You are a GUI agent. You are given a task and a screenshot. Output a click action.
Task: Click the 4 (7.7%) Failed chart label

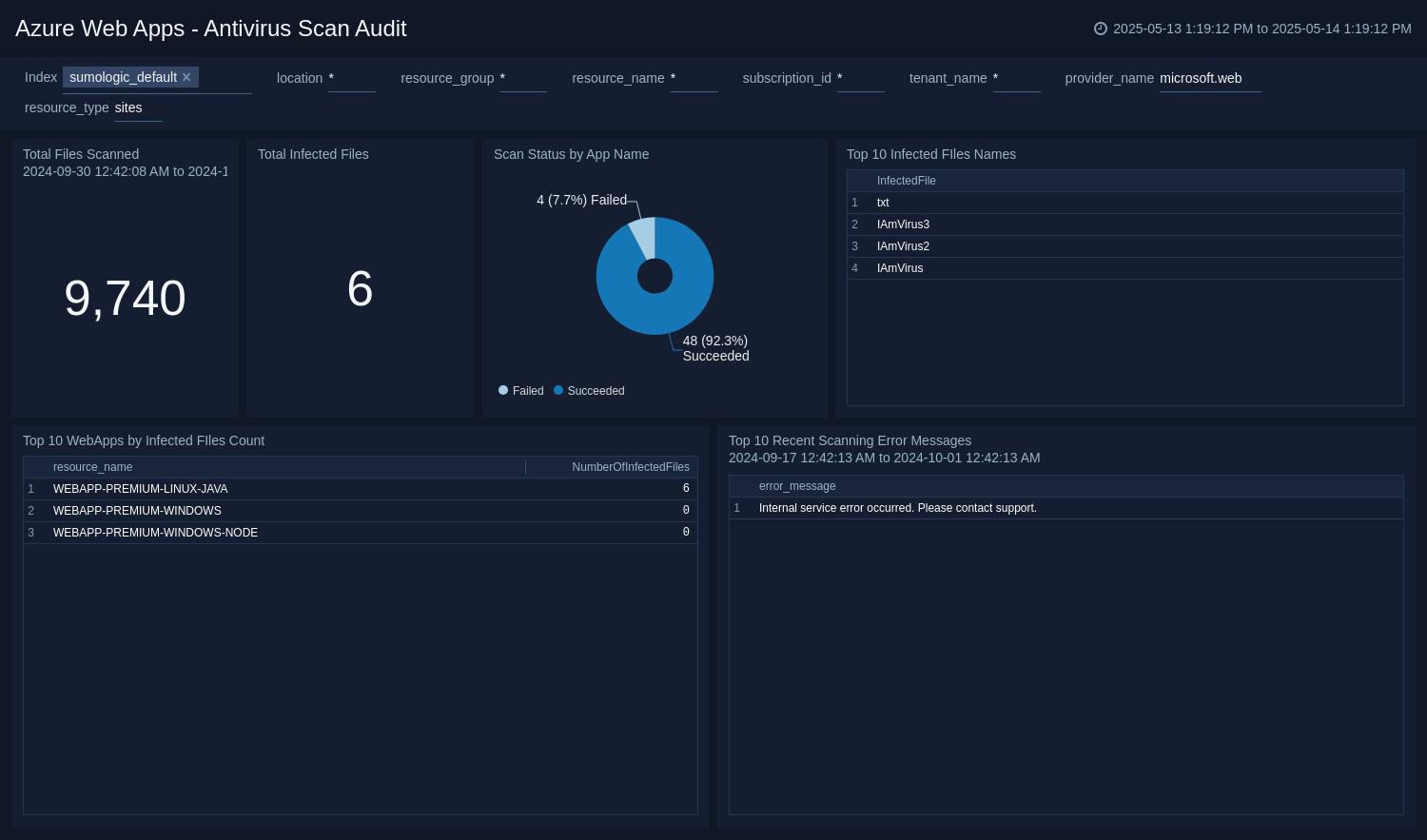(581, 200)
